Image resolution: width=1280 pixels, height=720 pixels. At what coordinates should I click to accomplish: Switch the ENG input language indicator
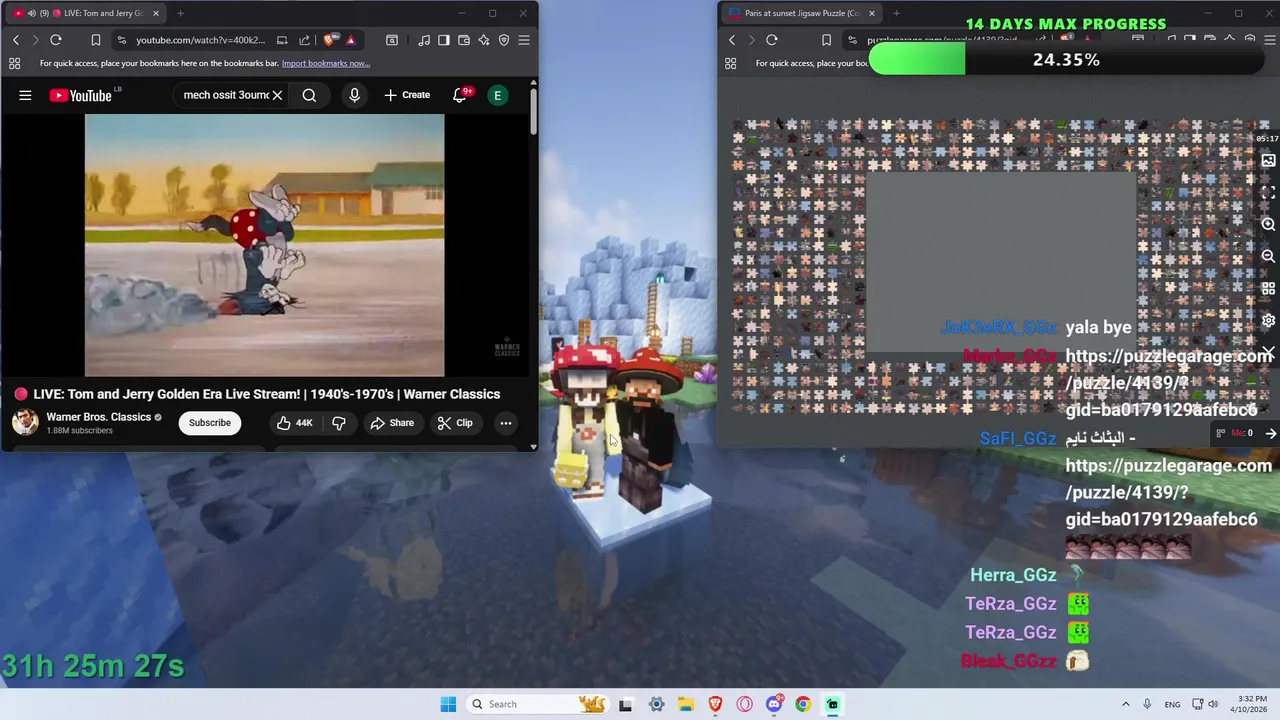pyautogui.click(x=1172, y=704)
